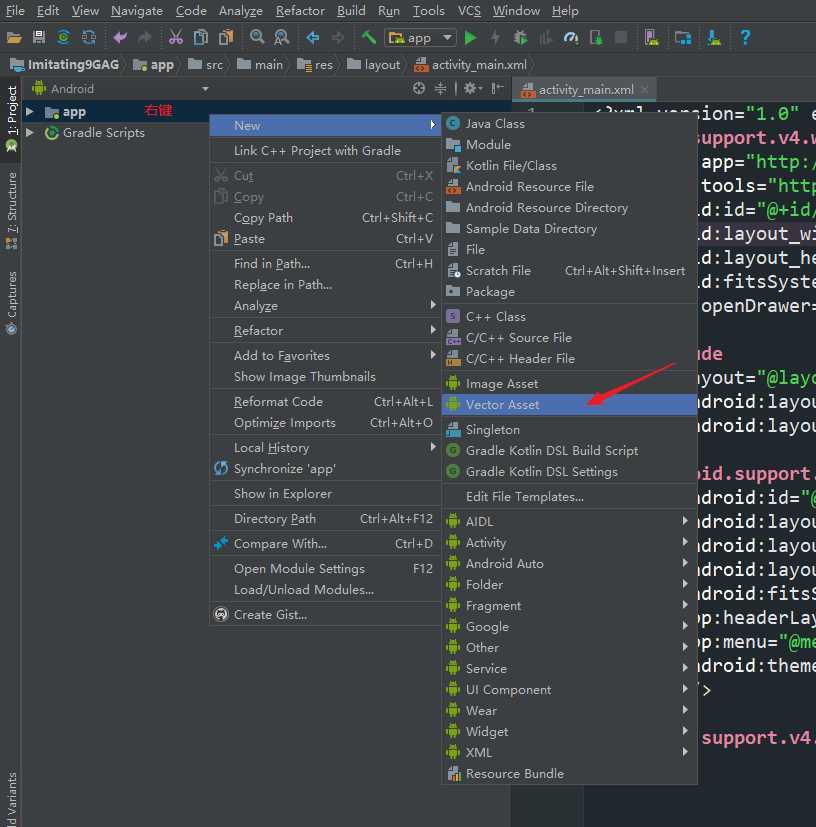Close the activity_main.xml editor tab
The width and height of the screenshot is (816, 827).
coord(644,90)
